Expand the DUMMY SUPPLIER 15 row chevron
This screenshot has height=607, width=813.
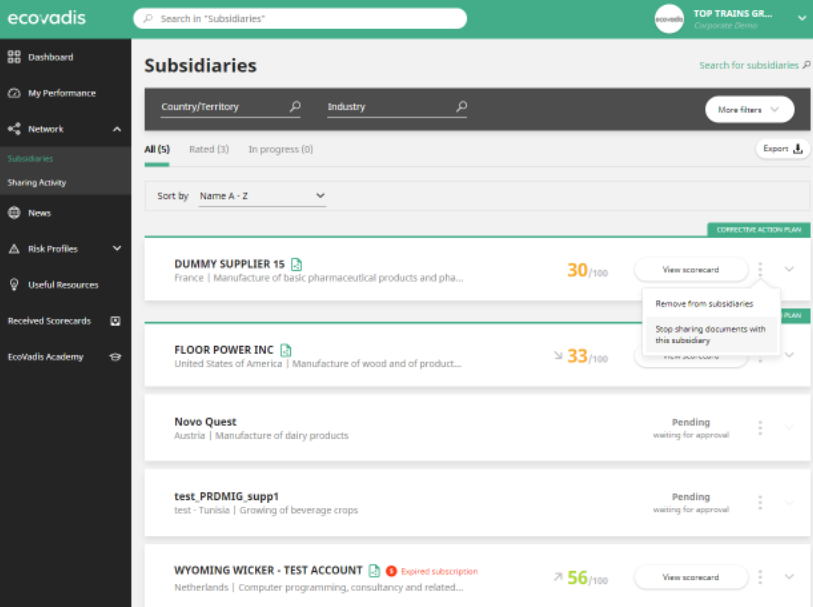pyautogui.click(x=789, y=269)
